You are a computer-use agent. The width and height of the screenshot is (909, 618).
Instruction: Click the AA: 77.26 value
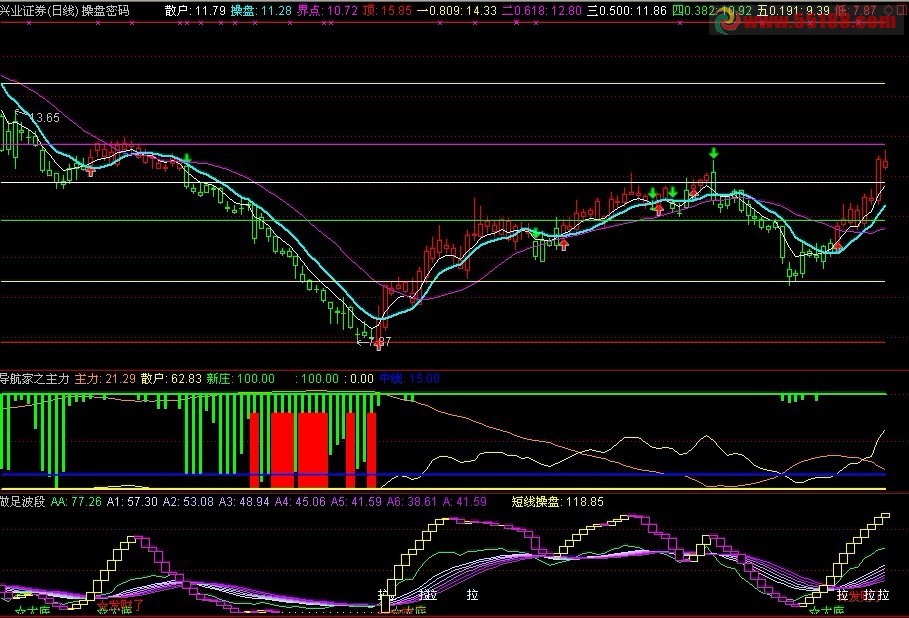coord(76,501)
